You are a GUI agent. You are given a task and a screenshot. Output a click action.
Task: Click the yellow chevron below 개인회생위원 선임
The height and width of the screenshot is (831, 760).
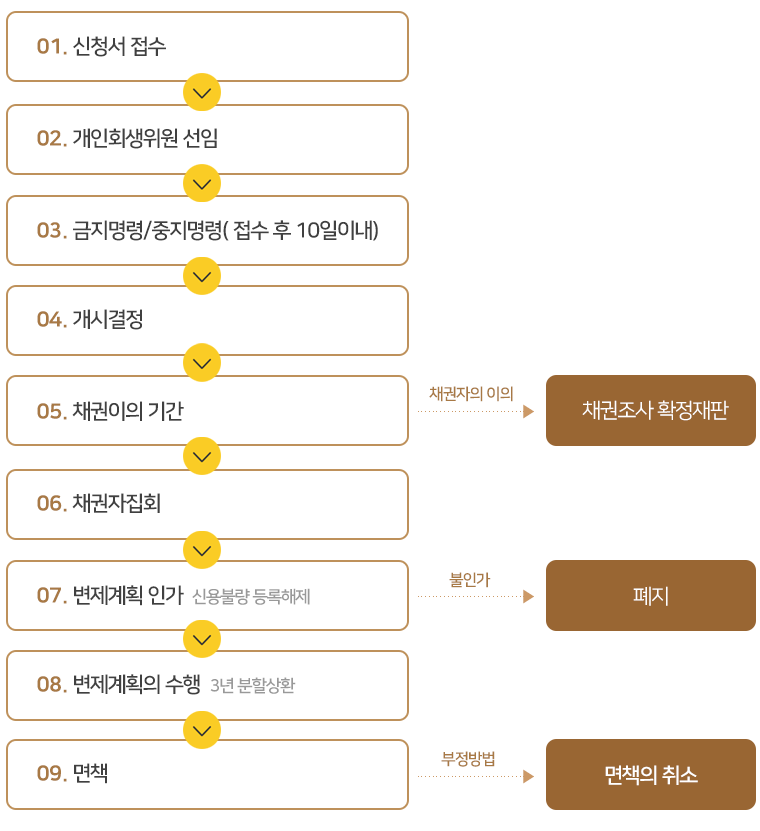pyautogui.click(x=202, y=183)
